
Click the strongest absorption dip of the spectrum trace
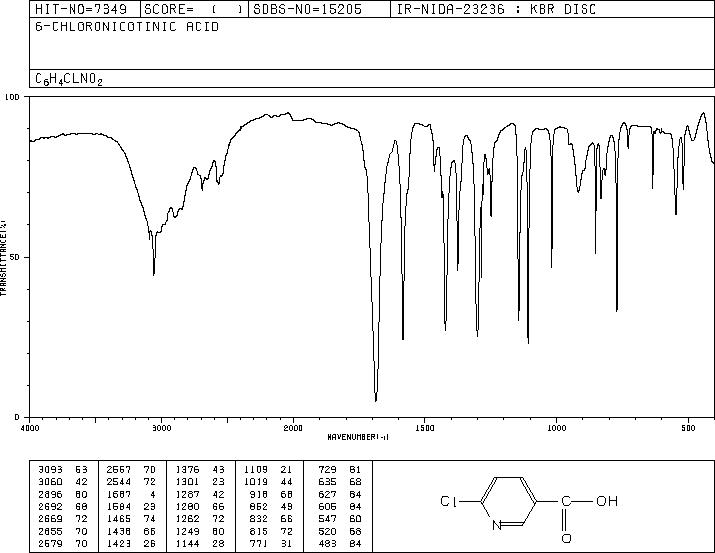376,399
